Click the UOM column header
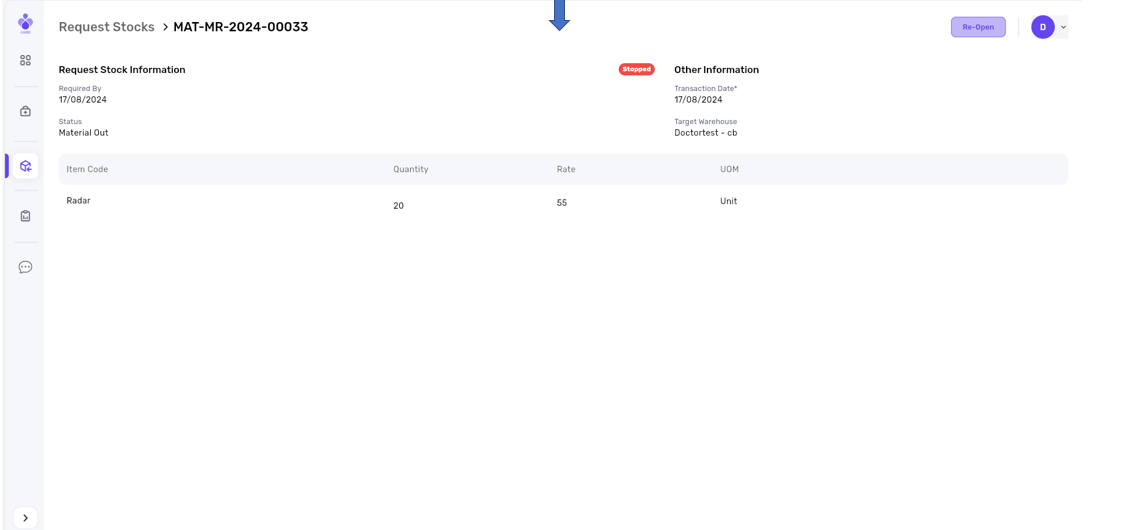 (729, 169)
